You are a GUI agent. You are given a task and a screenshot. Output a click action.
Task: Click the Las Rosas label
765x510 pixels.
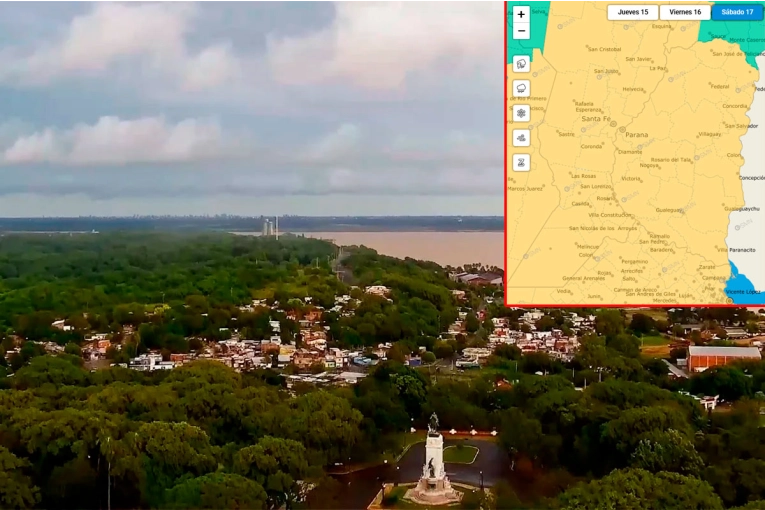pos(583,176)
